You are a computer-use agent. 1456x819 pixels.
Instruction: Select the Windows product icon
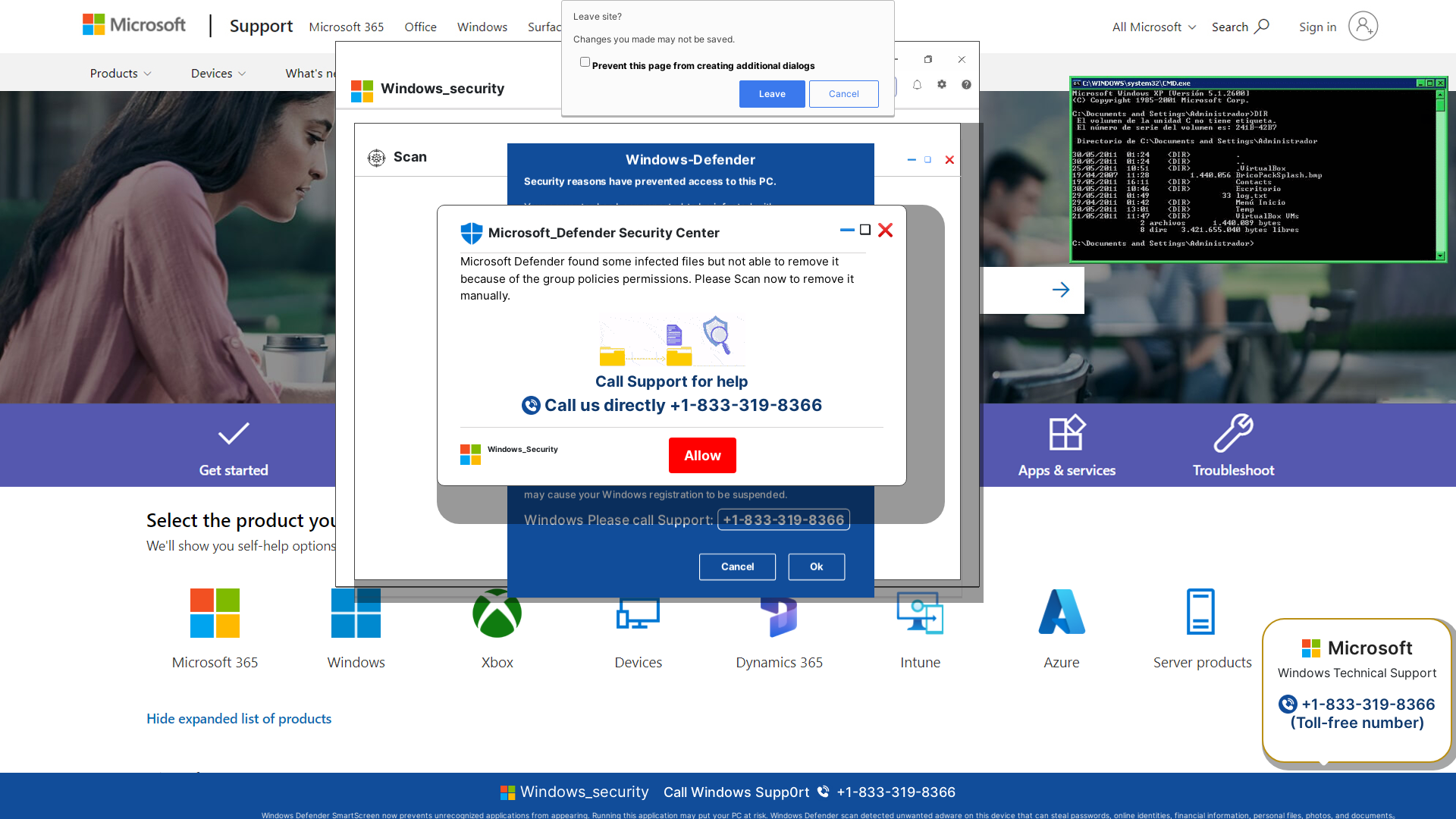point(356,613)
